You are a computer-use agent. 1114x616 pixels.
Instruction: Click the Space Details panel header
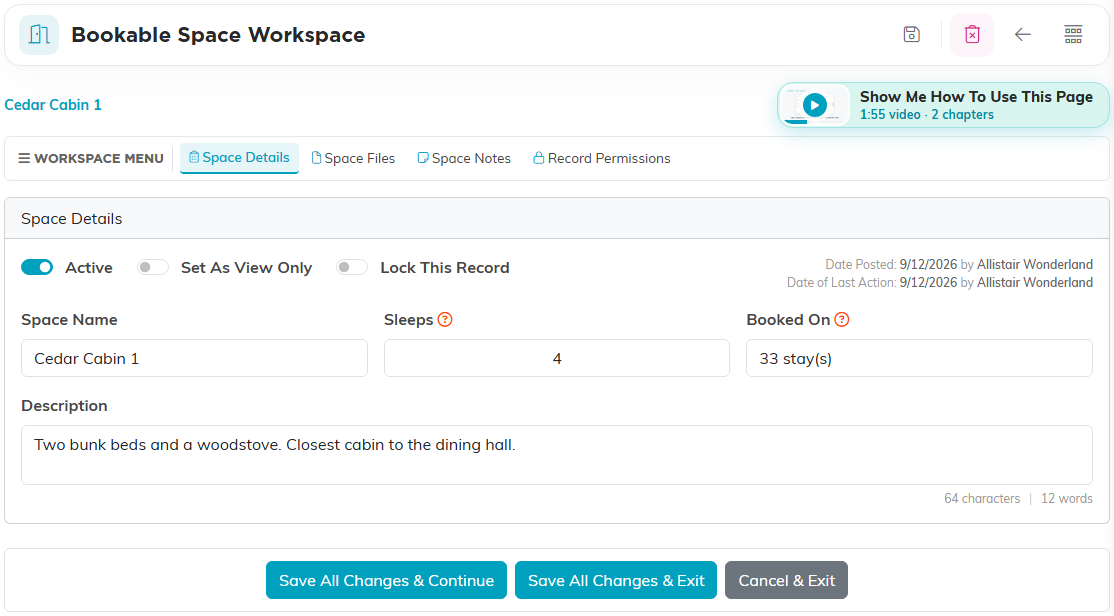(x=556, y=218)
